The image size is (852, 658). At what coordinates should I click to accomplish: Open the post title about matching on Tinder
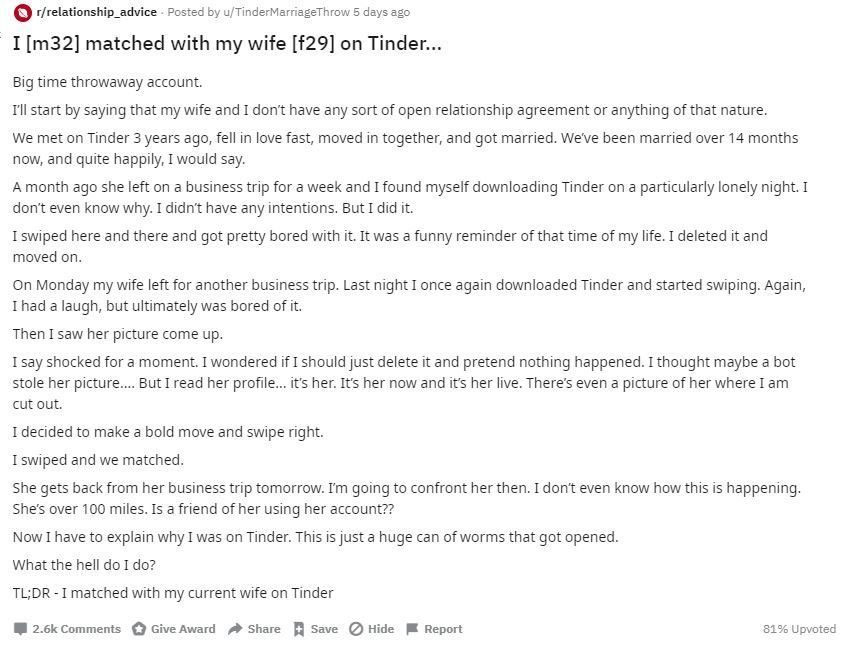click(227, 44)
